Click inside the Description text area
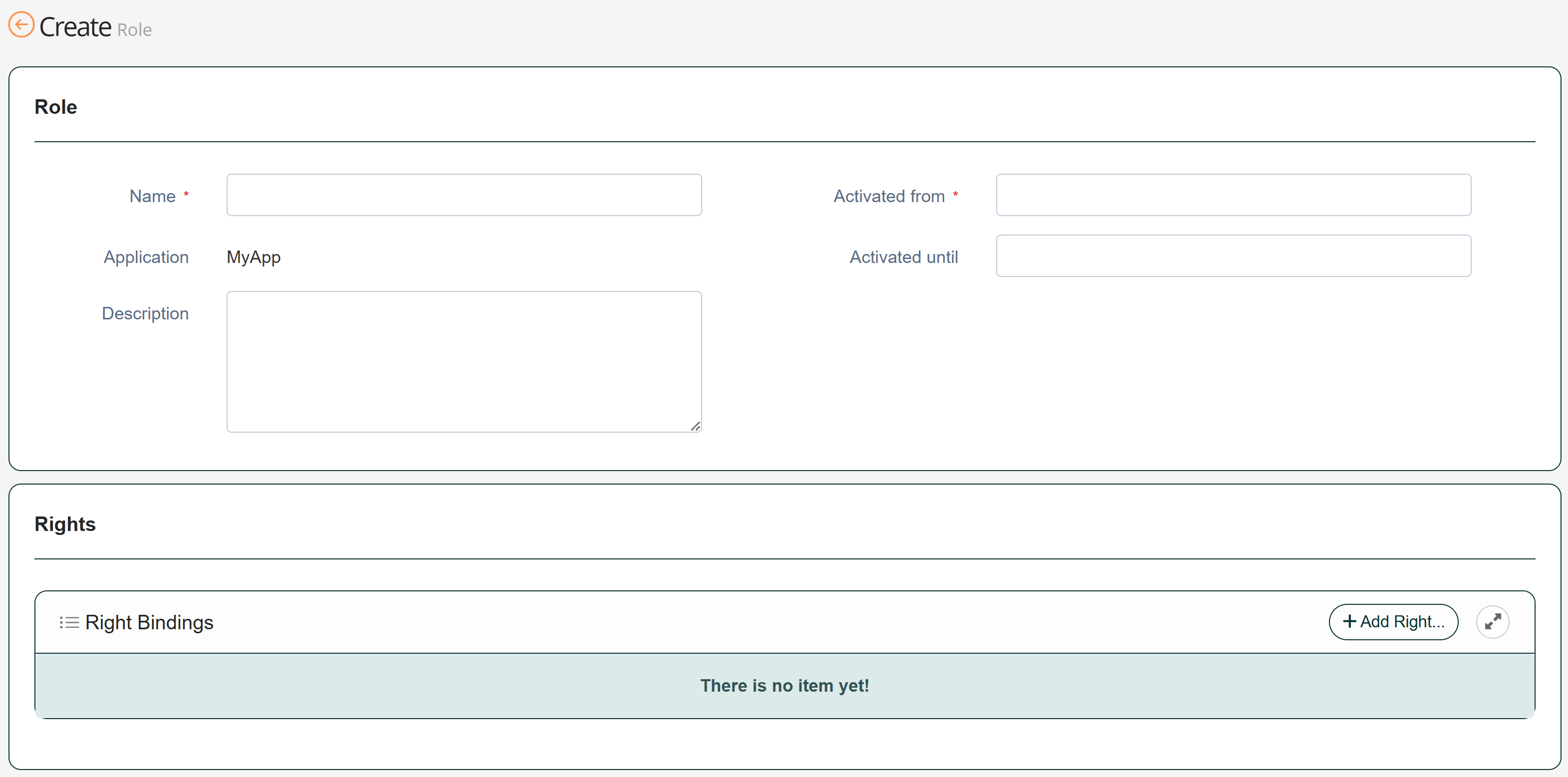The width and height of the screenshot is (1568, 777). click(x=464, y=361)
